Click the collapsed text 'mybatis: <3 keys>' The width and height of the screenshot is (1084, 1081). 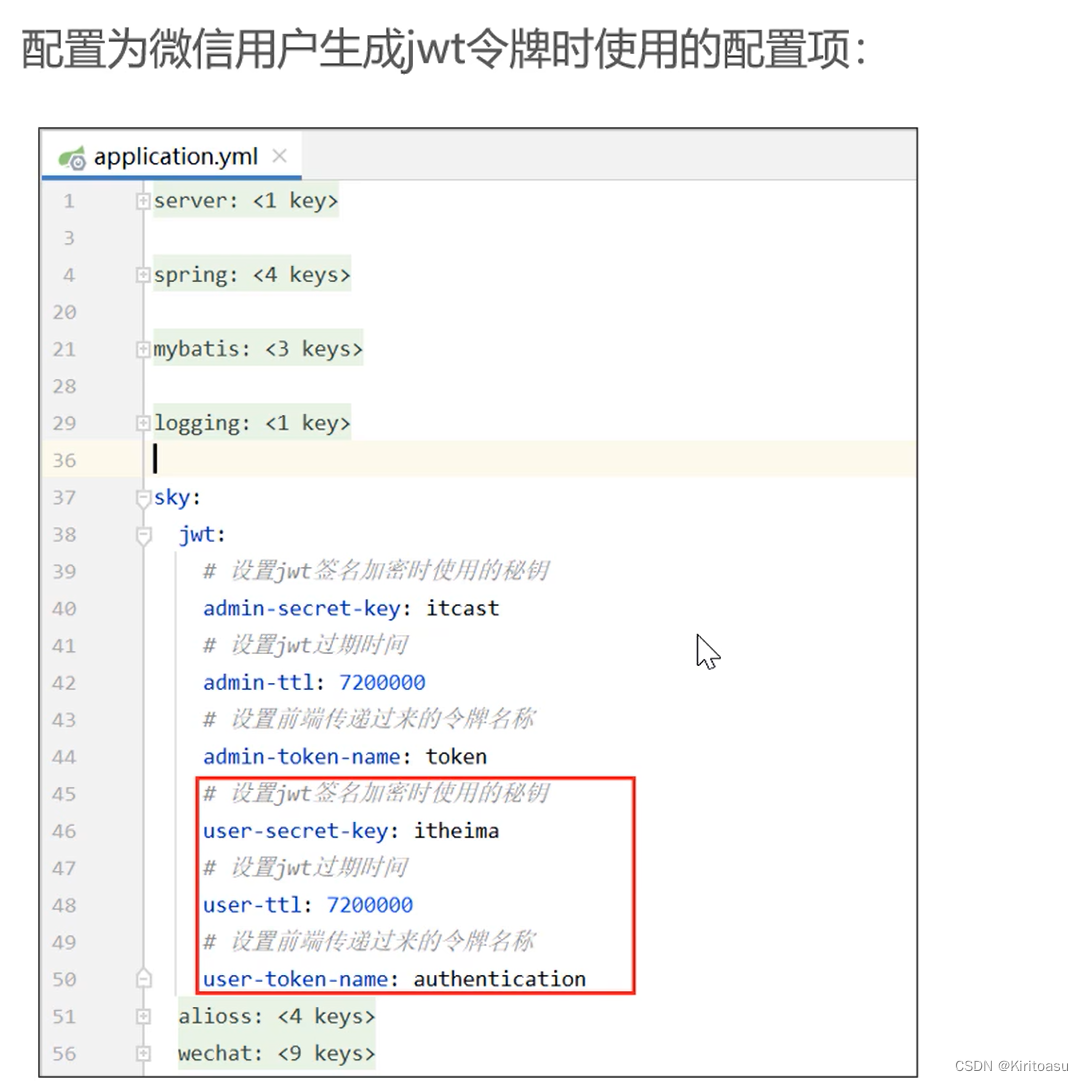[x=258, y=349]
